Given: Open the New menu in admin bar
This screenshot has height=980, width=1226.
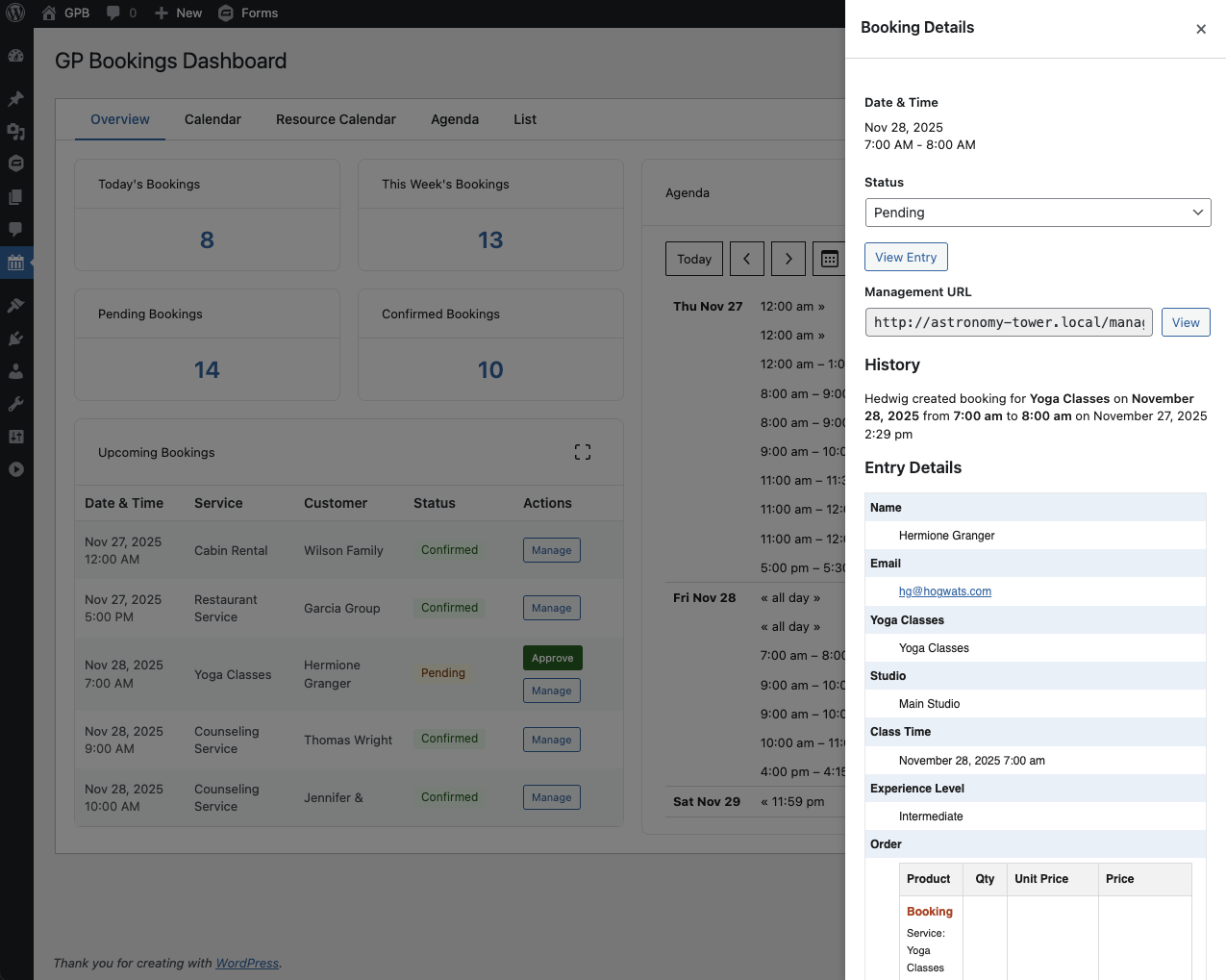Looking at the screenshot, I should pos(179,13).
